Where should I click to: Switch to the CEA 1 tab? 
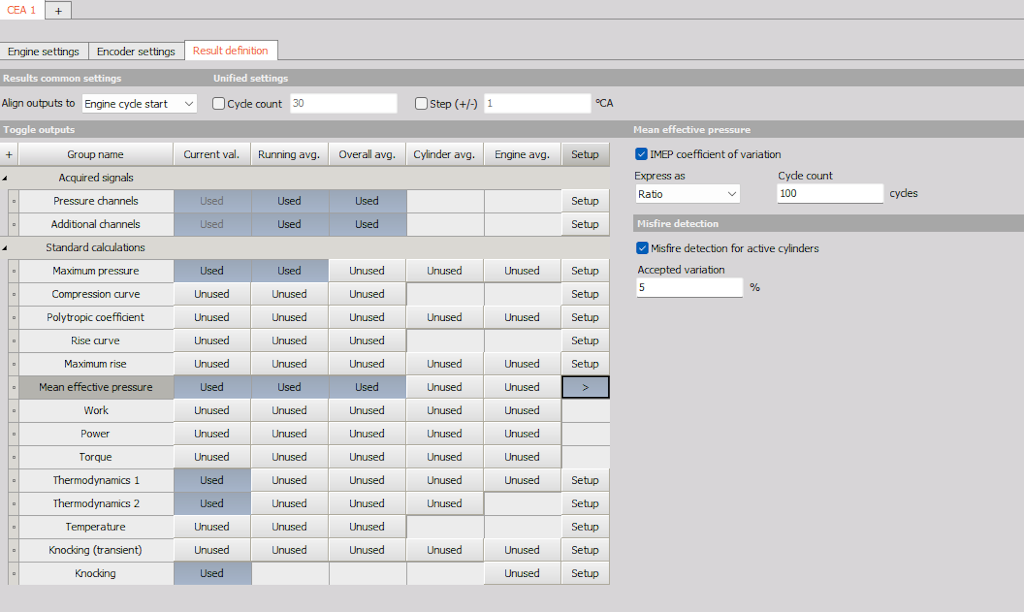(x=22, y=10)
